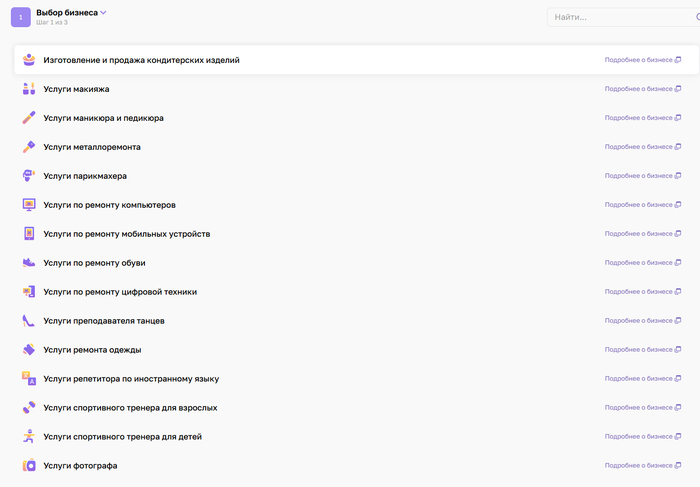
Task: Click the cupcake icon for confectionery business
Action: pyautogui.click(x=29, y=60)
